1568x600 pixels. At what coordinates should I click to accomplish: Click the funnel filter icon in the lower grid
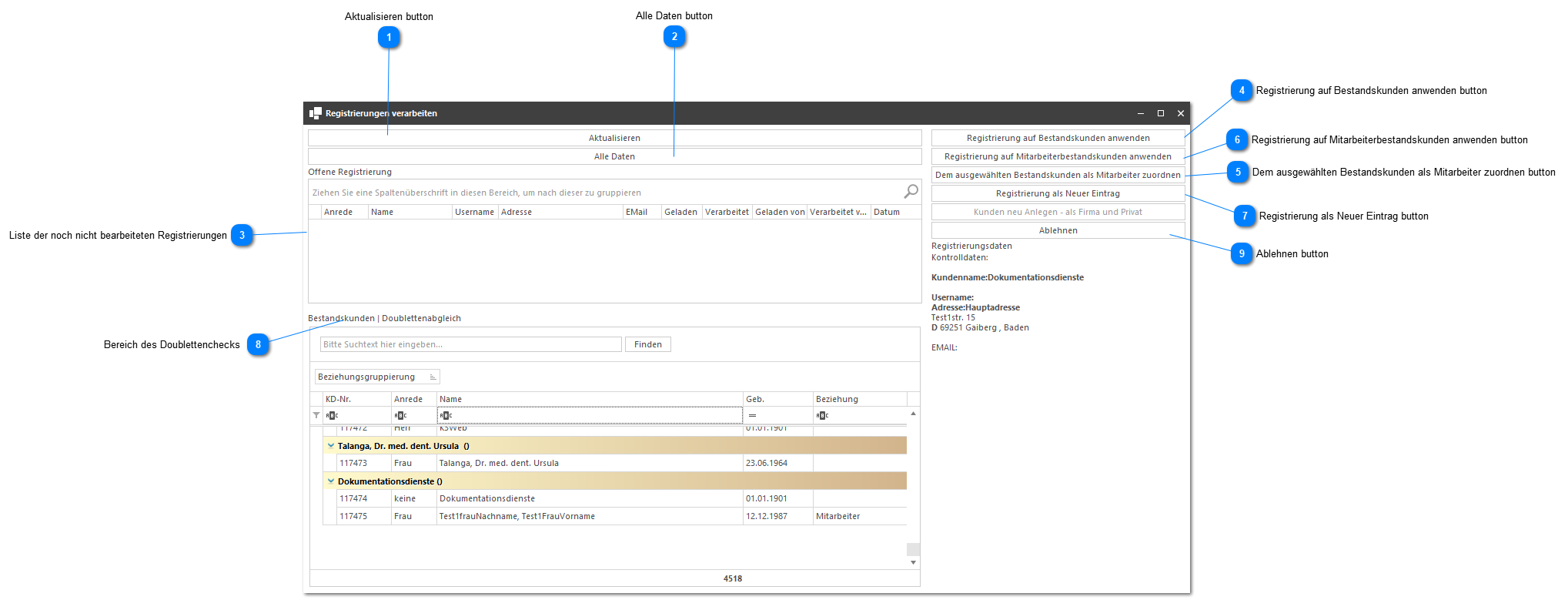pyautogui.click(x=316, y=415)
